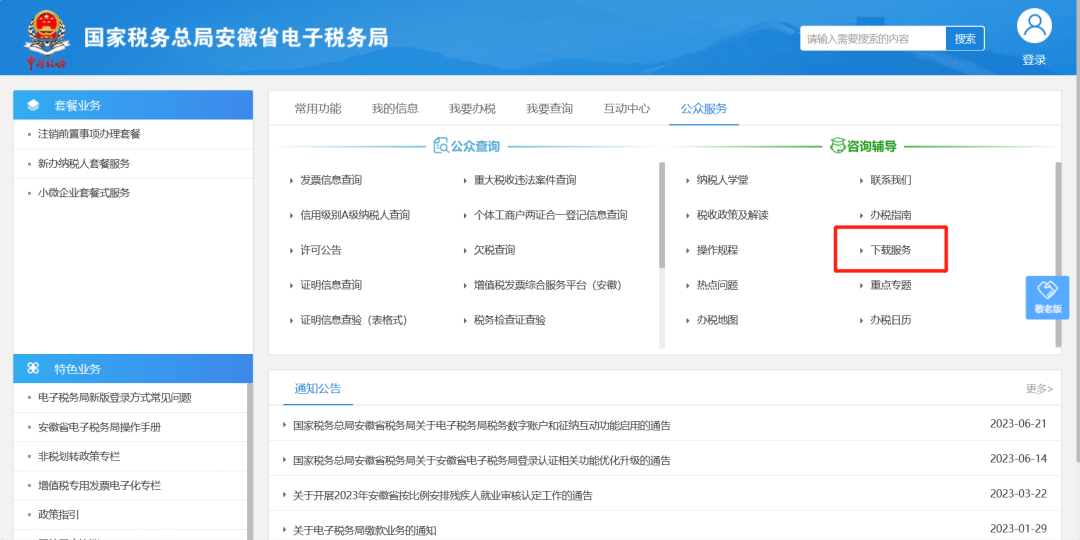Switch to the 常用功能 tab
1080x540 pixels.
pos(318,108)
